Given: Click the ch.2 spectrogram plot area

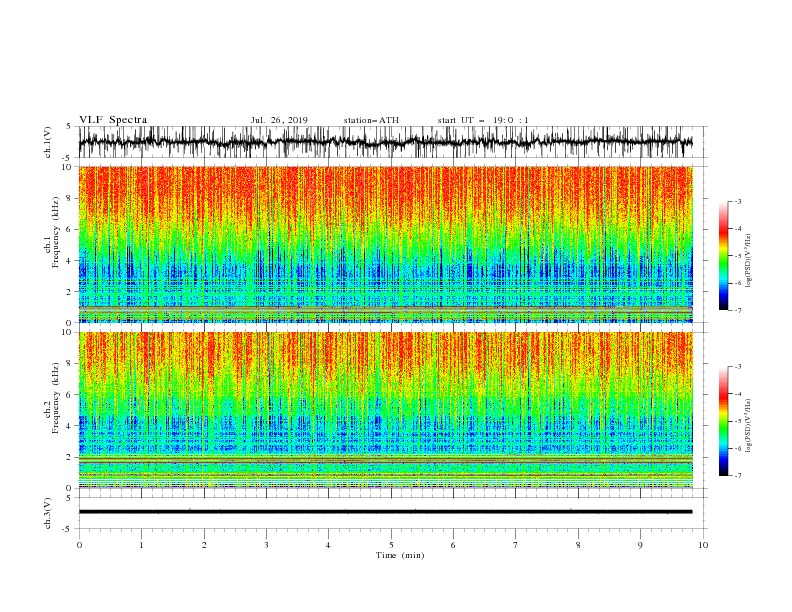Looking at the screenshot, I should coord(385,410).
